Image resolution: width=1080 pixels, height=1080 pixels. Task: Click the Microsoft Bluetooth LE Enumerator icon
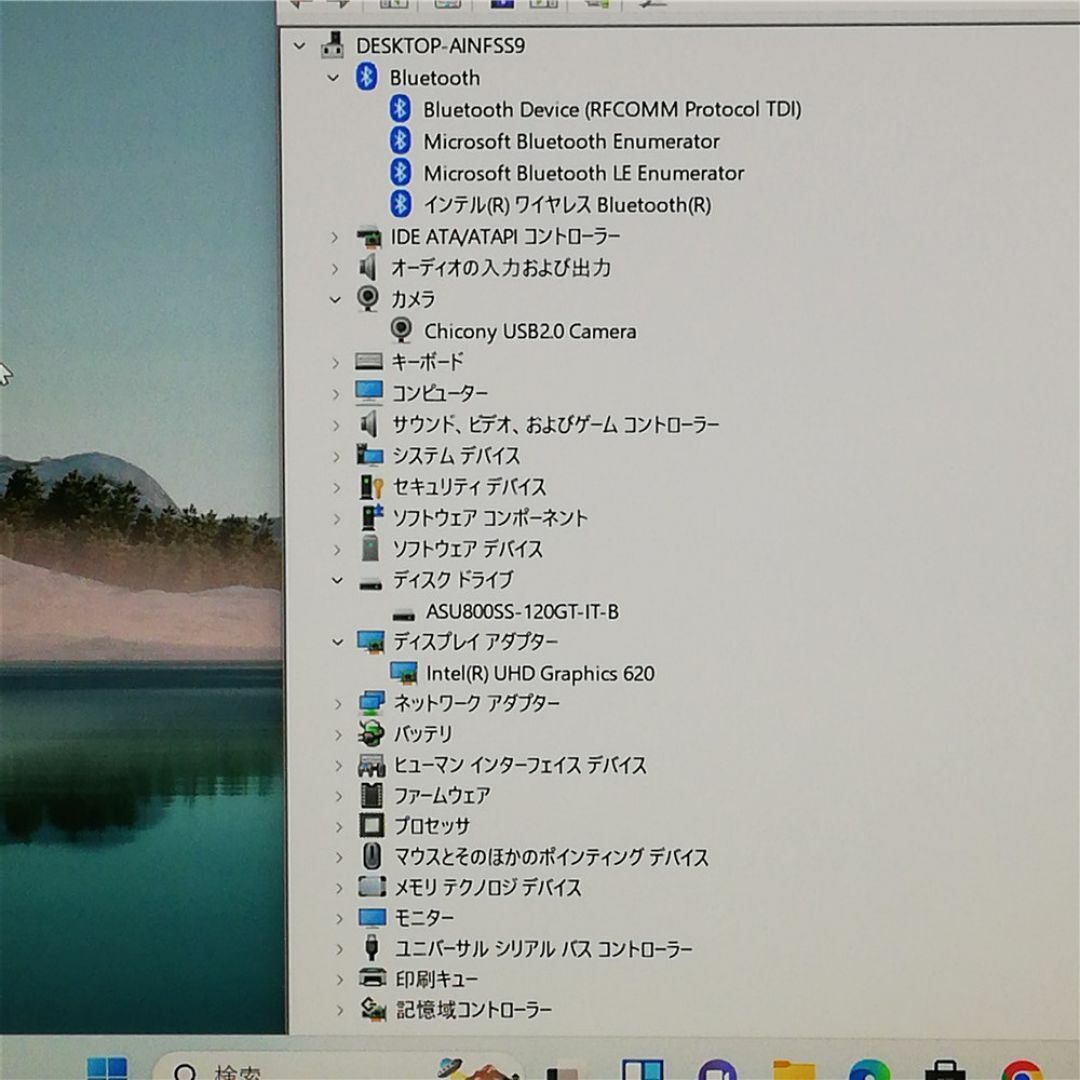click(400, 172)
